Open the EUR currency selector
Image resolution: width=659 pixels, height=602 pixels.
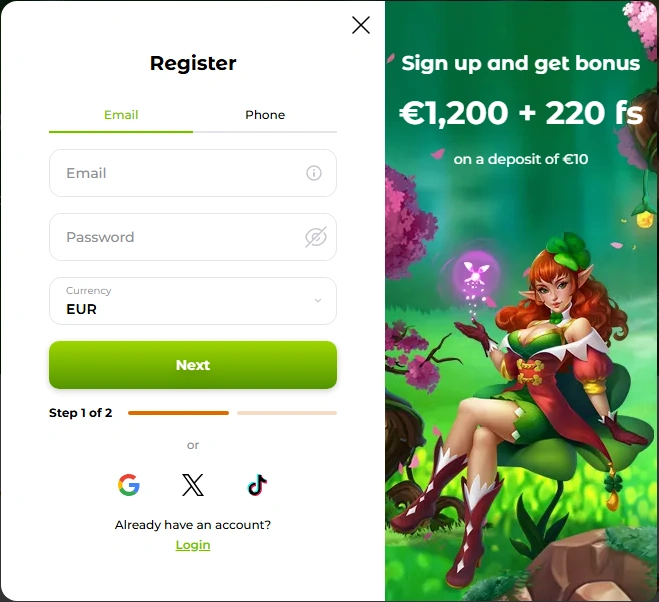click(193, 301)
